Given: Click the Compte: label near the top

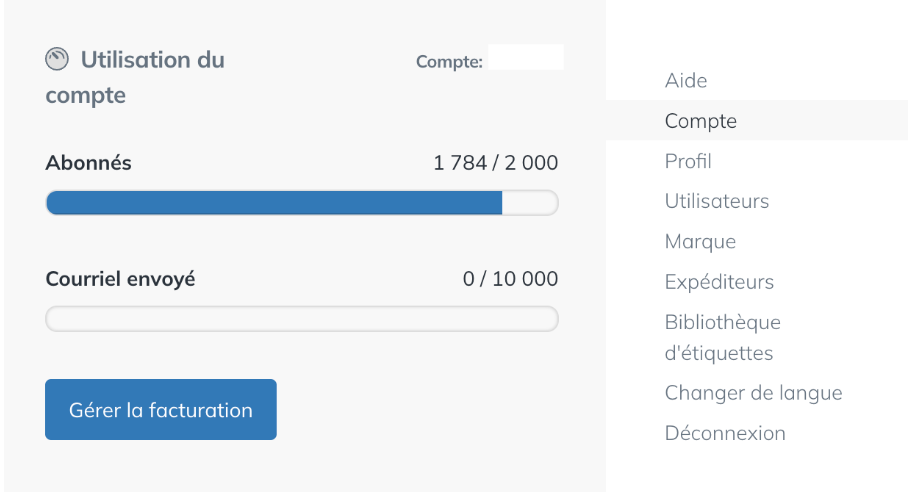Looking at the screenshot, I should 449,62.
